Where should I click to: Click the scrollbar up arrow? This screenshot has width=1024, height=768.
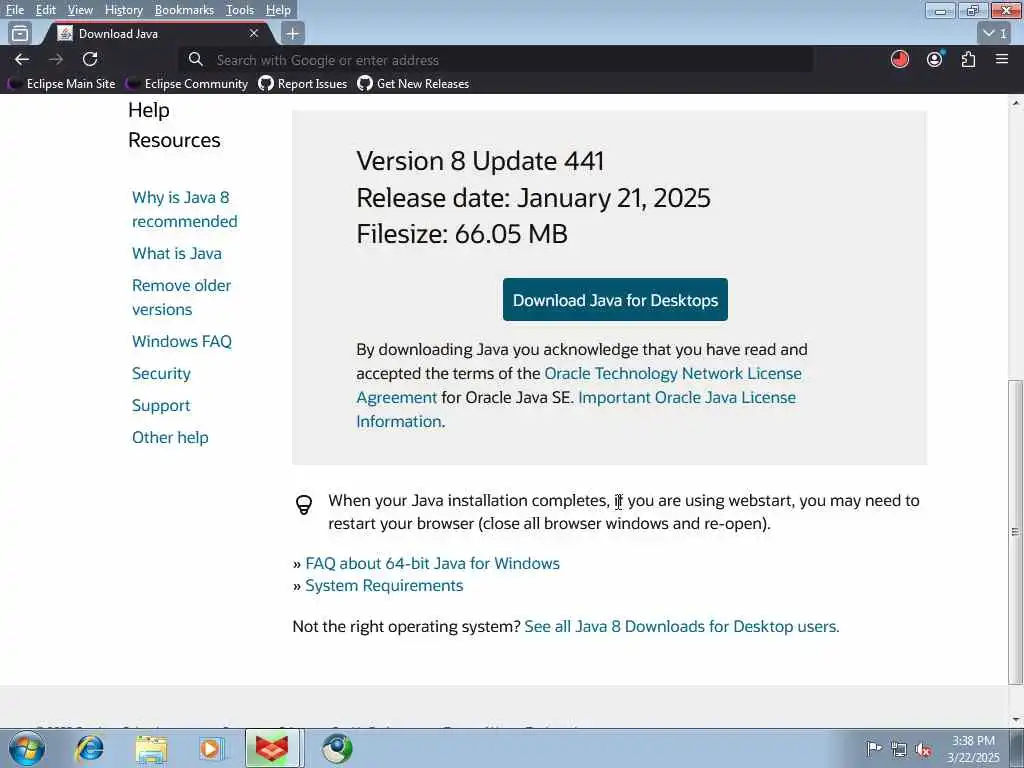click(x=1016, y=103)
